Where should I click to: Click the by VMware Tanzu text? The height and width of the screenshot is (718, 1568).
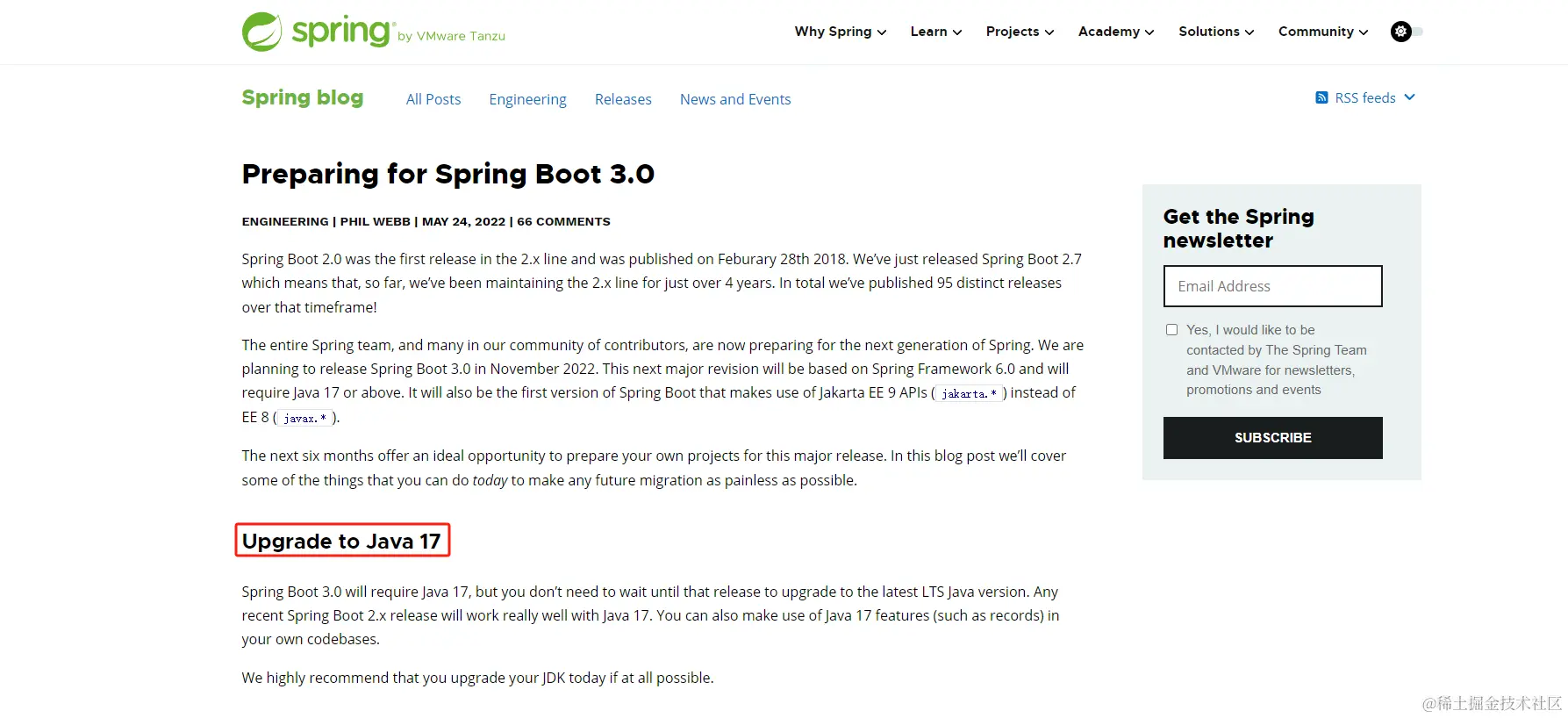451,36
